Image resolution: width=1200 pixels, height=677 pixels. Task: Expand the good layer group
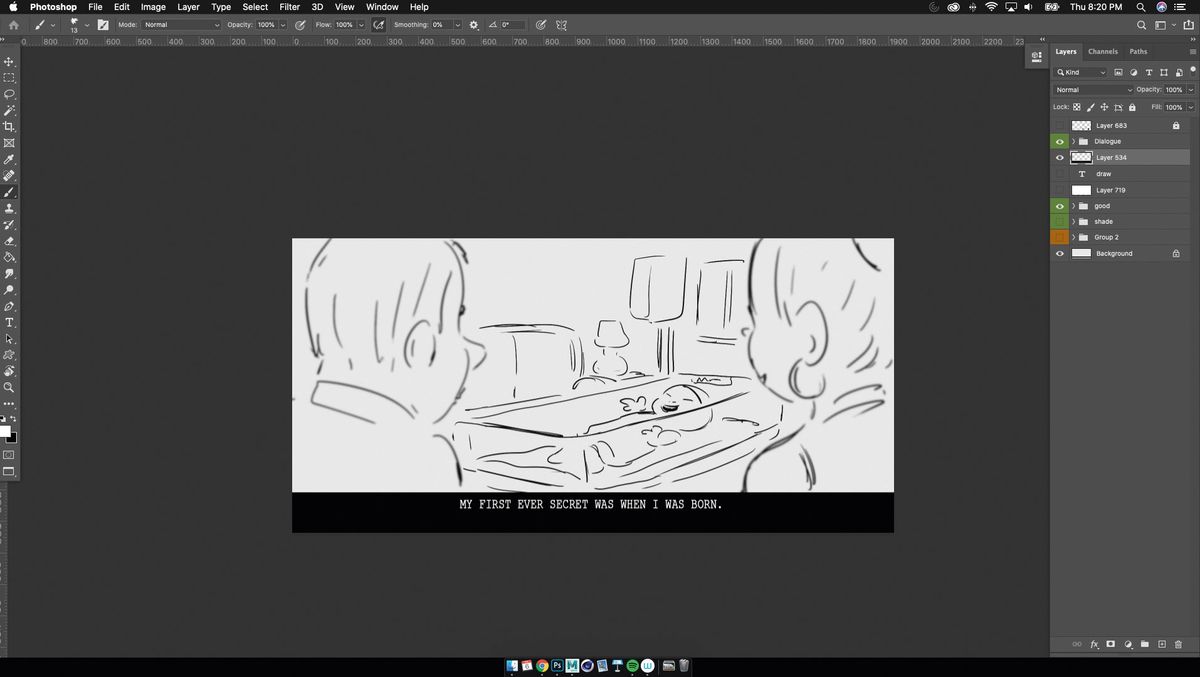[1073, 205]
